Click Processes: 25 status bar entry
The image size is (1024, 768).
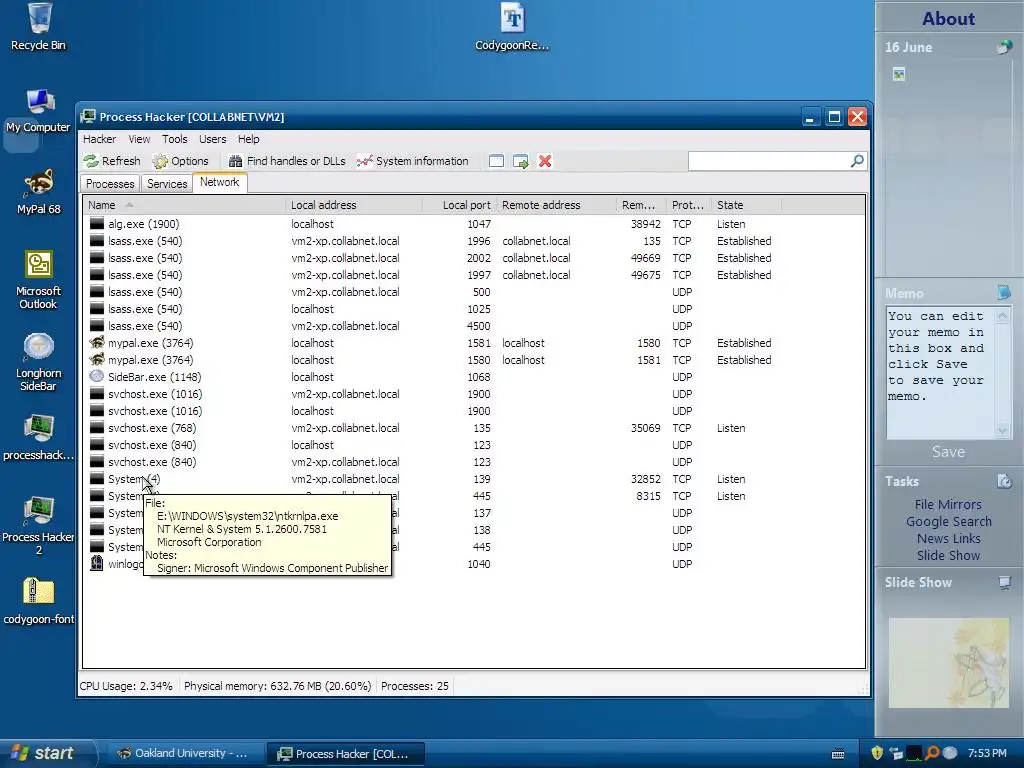415,686
